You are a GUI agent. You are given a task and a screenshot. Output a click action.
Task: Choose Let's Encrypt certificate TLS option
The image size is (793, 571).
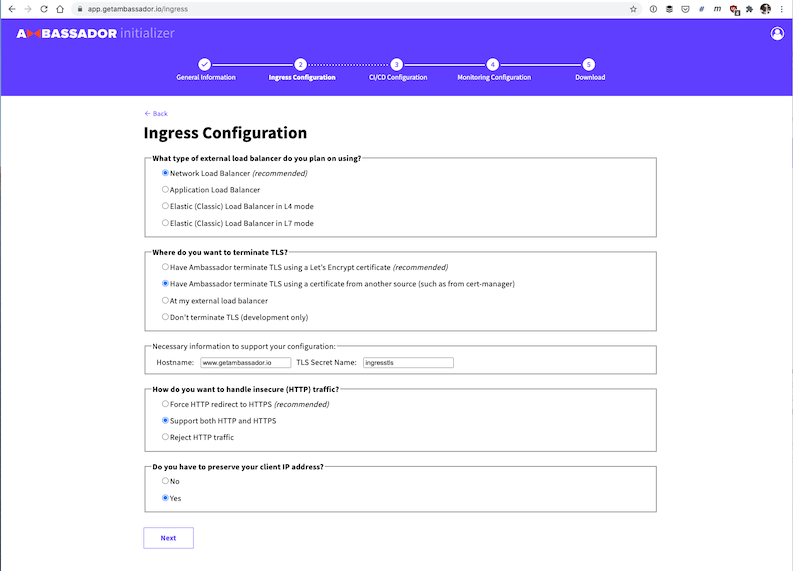pos(166,267)
